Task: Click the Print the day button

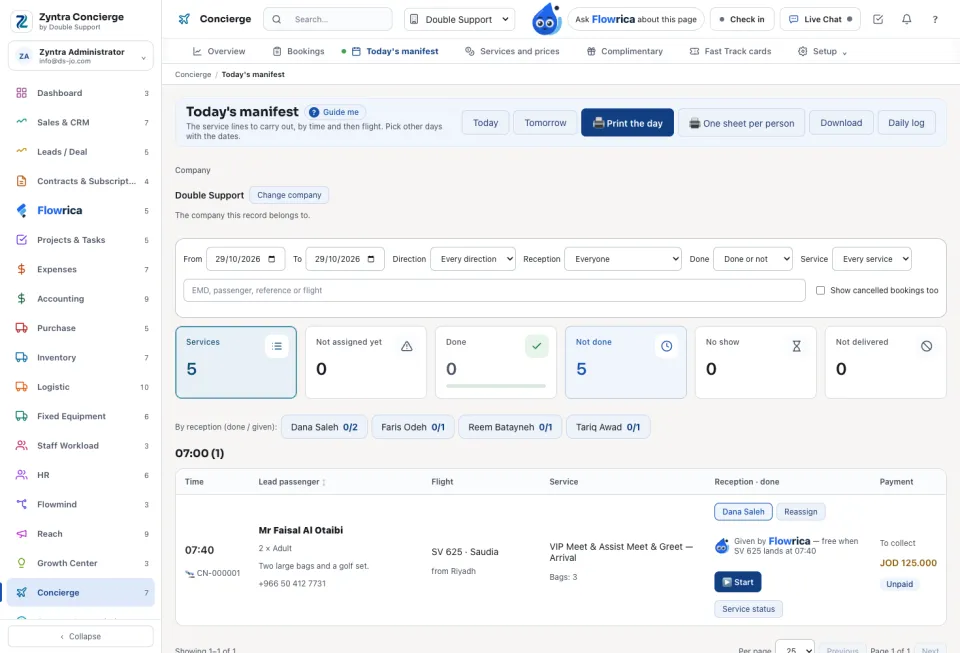Action: click(627, 123)
